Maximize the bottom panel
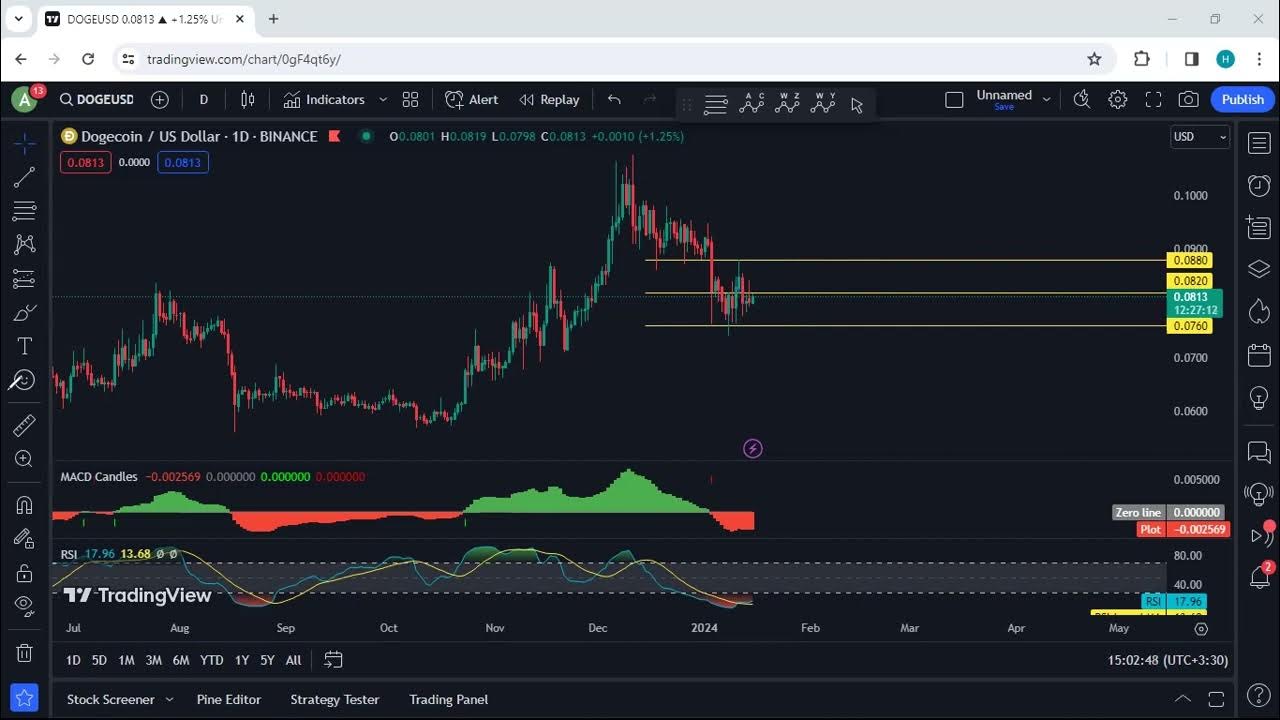Screen dimensions: 1280x720 pos(1216,699)
